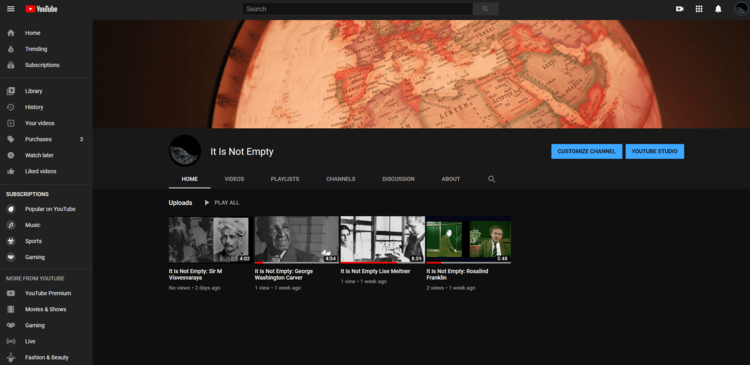Screen dimensions: 750x365
Task: Click the YouTube Premium icon
Action: [x=11, y=293]
